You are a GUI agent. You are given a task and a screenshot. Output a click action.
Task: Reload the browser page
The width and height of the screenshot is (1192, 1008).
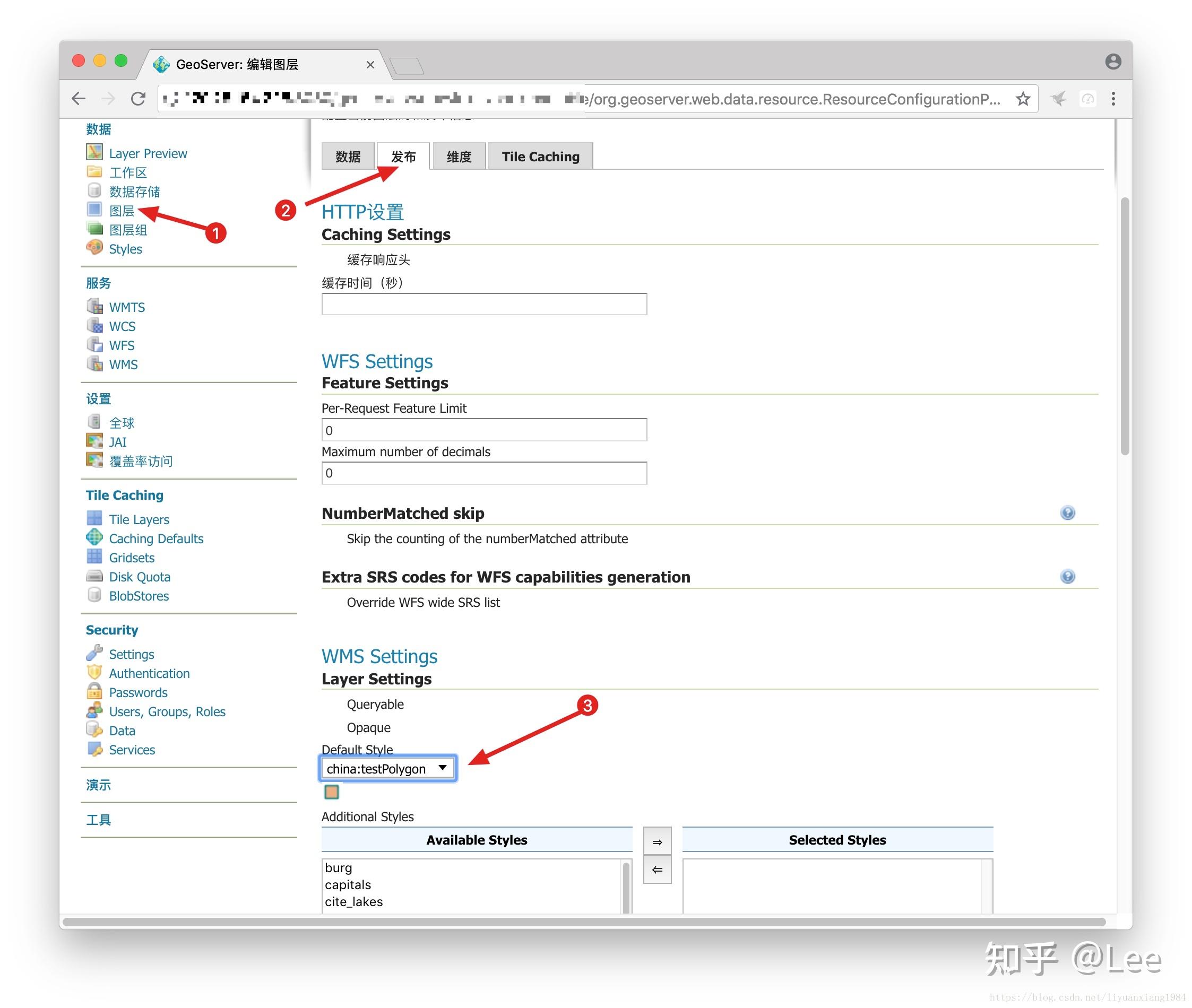pyautogui.click(x=138, y=99)
